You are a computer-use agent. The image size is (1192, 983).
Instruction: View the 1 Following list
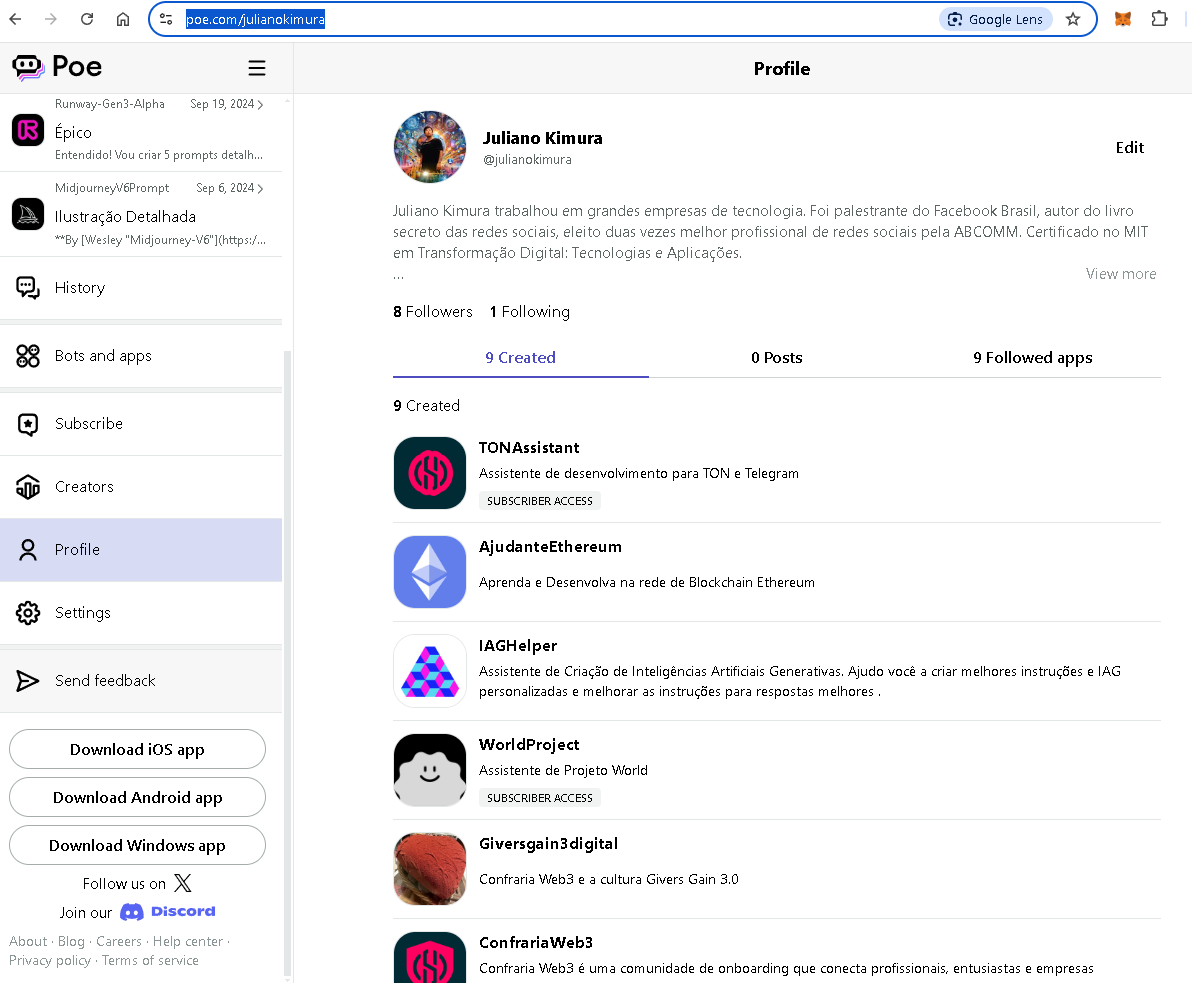coord(529,312)
